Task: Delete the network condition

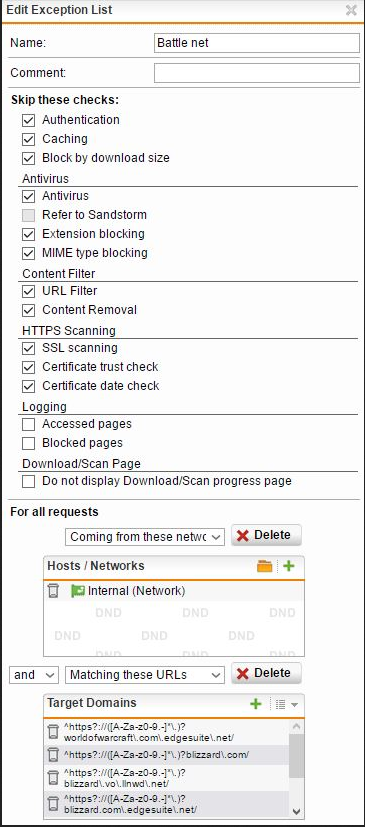Action: coord(266,535)
